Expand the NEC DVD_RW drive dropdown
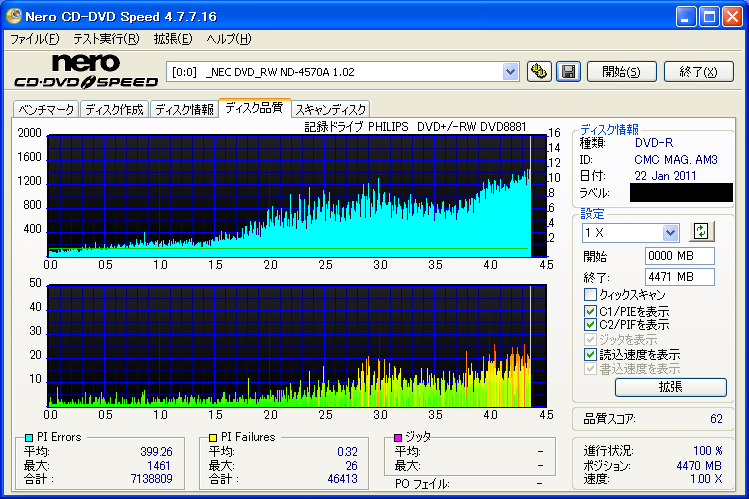Image resolution: width=749 pixels, height=499 pixels. click(x=510, y=72)
